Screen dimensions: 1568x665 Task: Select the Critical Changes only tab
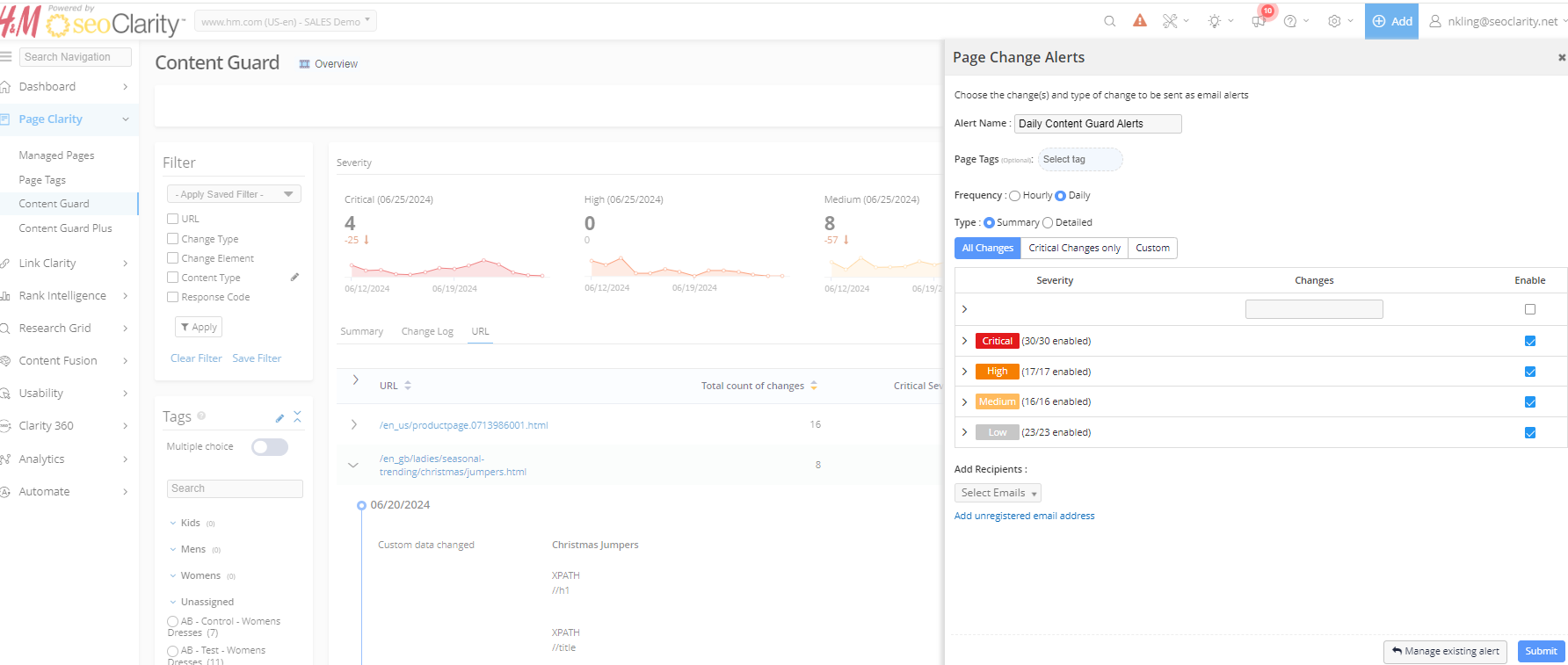(x=1074, y=248)
